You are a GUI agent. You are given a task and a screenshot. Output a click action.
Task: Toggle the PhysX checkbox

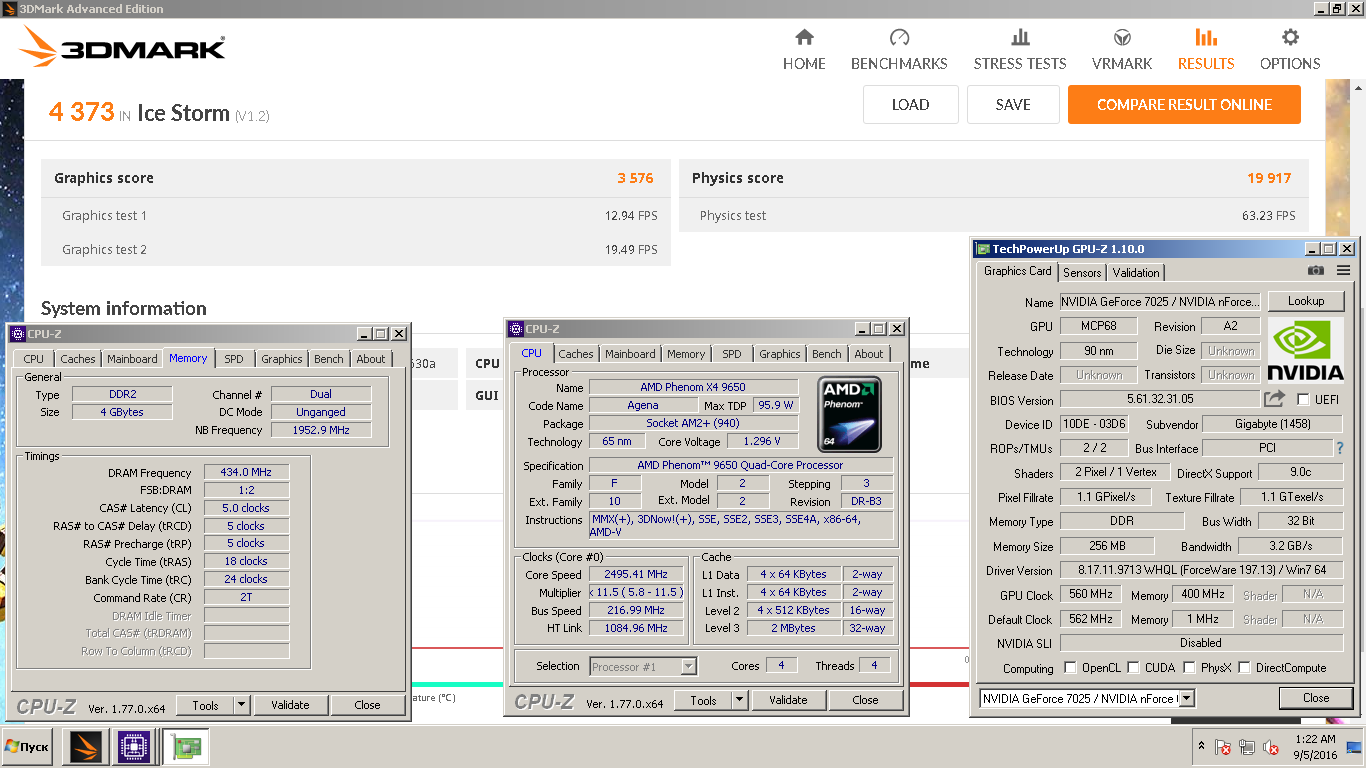tap(1189, 667)
